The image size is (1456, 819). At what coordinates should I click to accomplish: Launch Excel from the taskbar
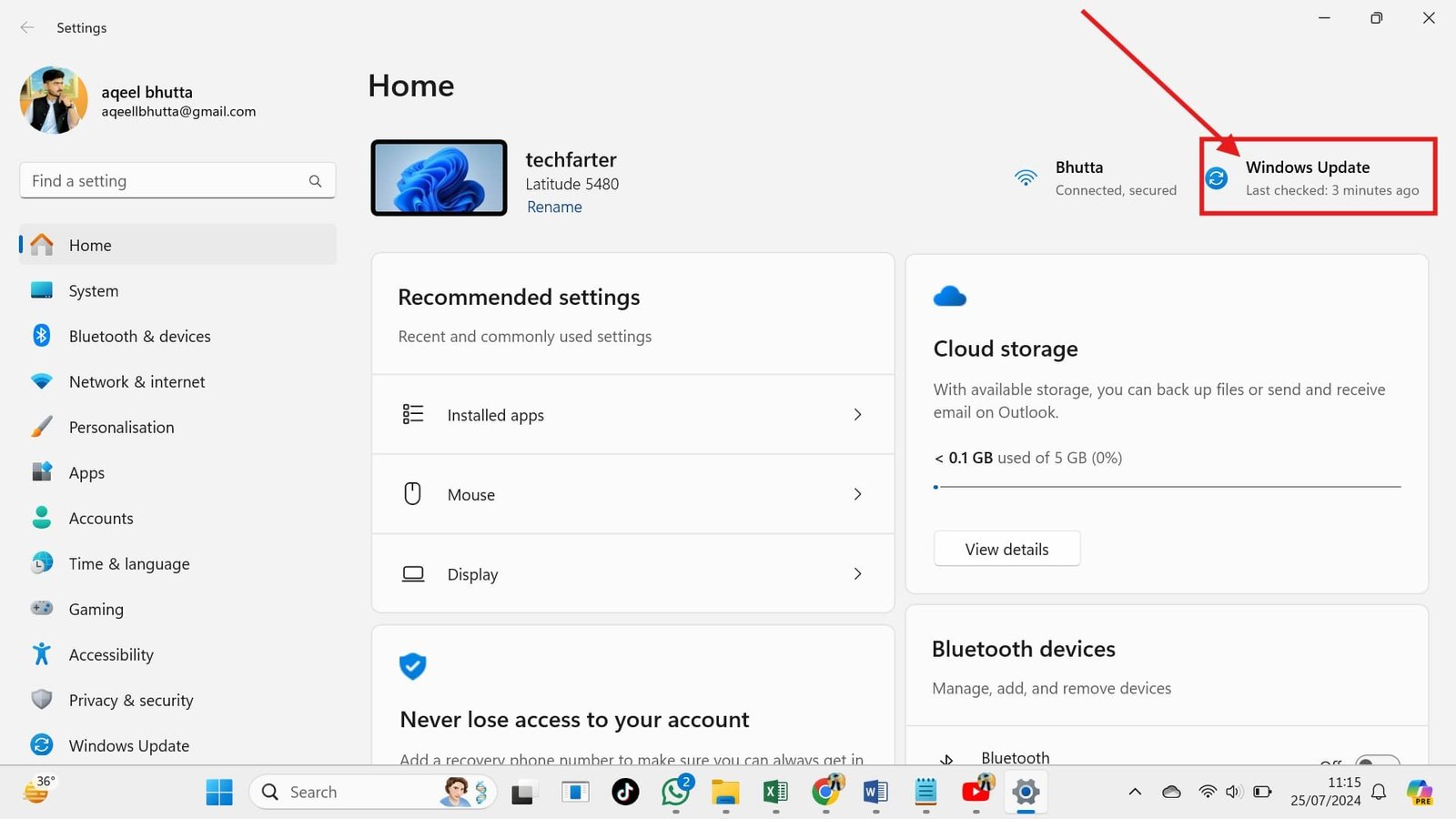[x=775, y=792]
